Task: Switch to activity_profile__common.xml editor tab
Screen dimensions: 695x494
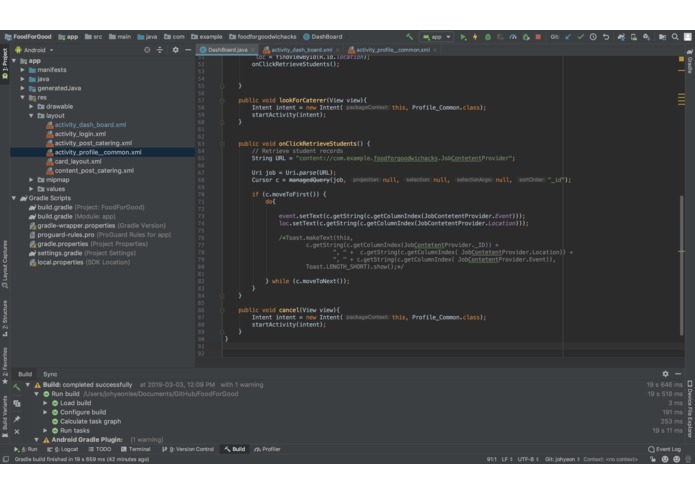Action: (x=393, y=50)
